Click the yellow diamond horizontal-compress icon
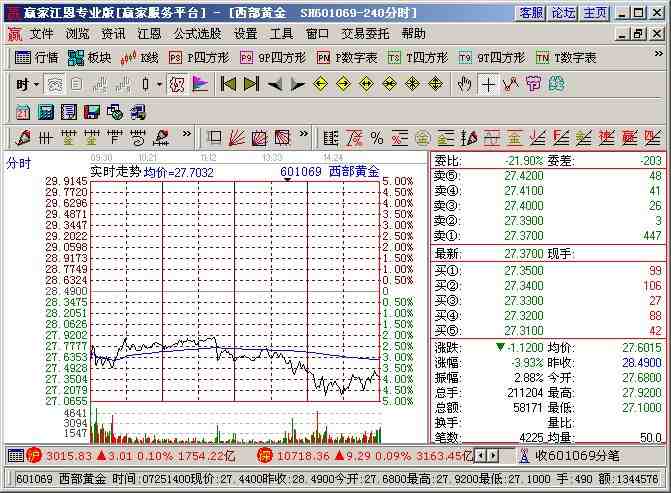This screenshot has height=493, width=671. coord(389,84)
